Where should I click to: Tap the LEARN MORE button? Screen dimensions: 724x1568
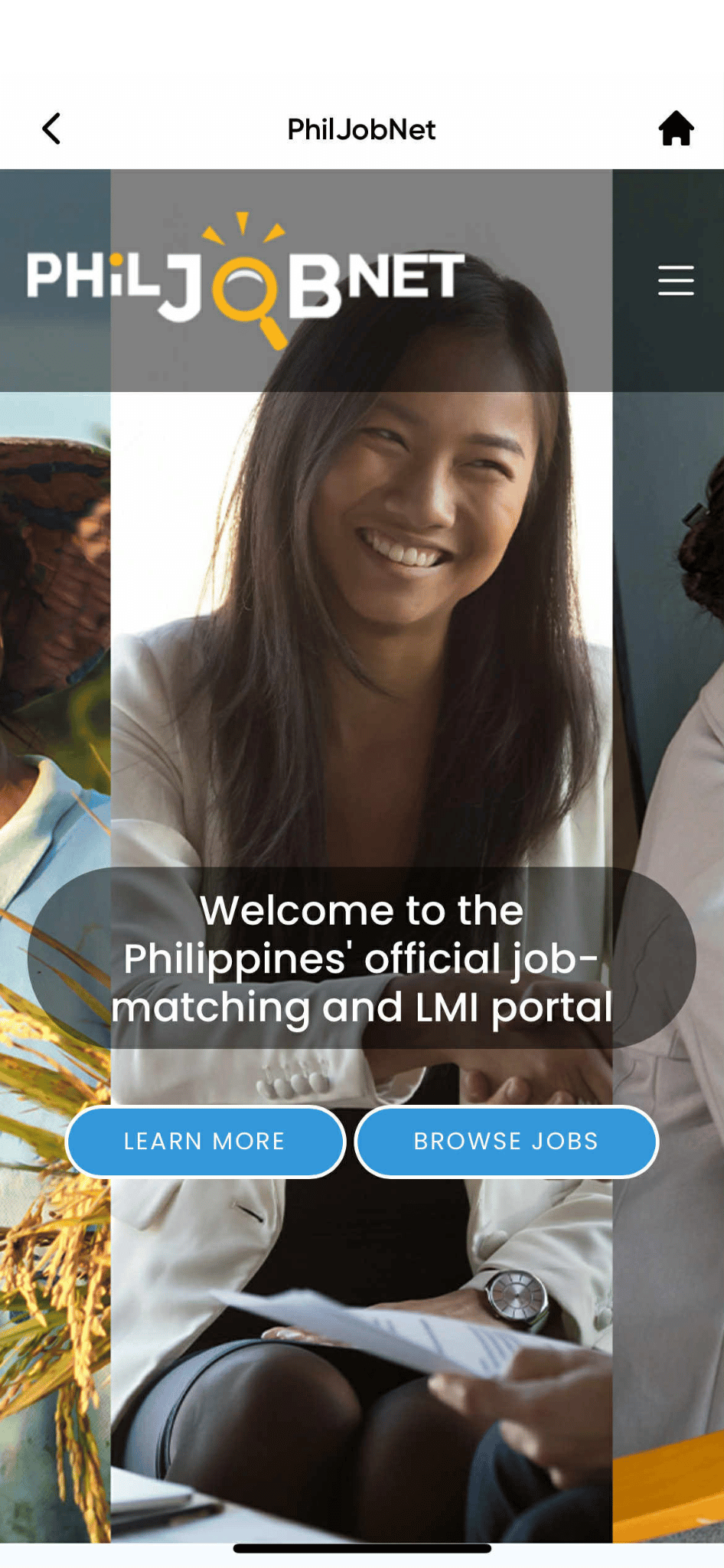click(x=205, y=1142)
